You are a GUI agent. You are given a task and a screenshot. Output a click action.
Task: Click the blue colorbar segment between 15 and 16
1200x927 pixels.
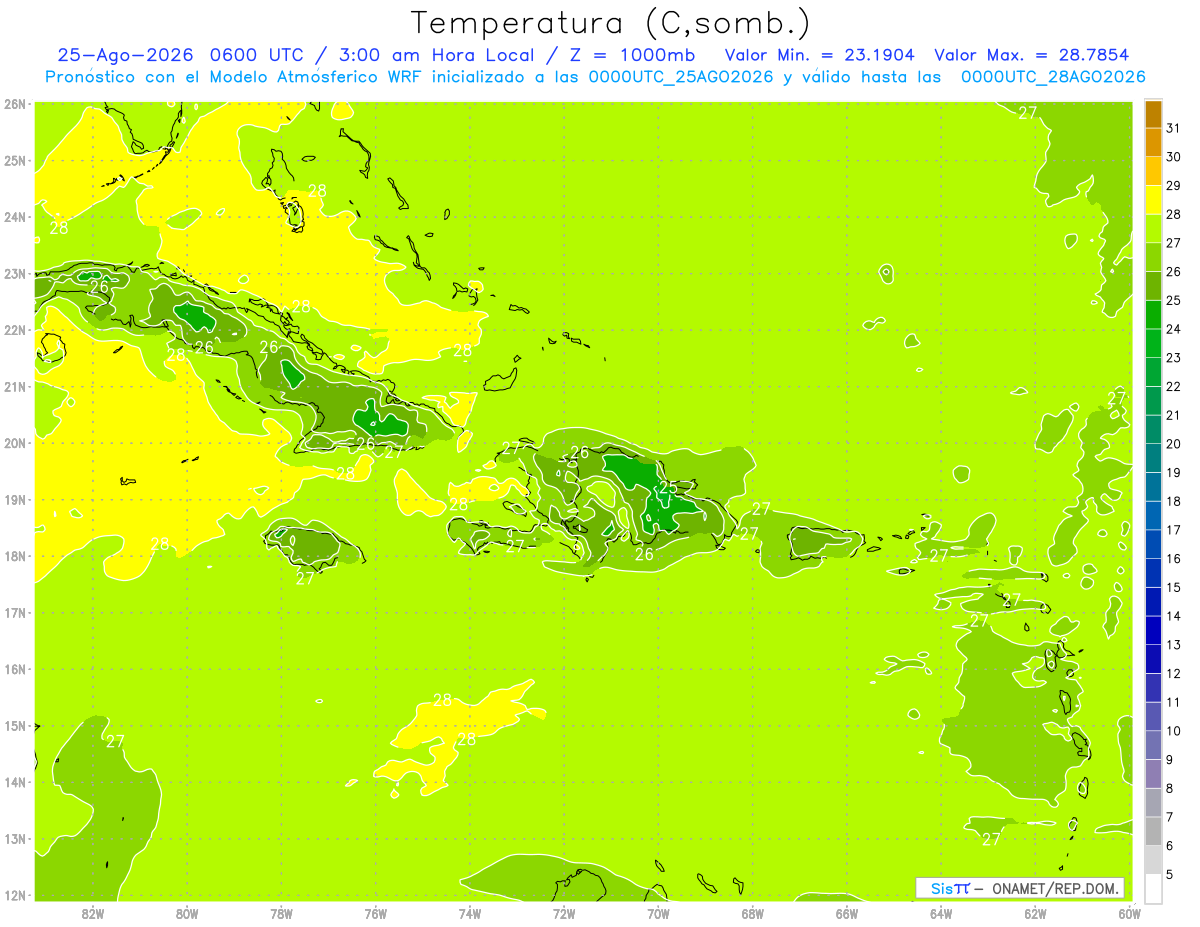tap(1153, 573)
